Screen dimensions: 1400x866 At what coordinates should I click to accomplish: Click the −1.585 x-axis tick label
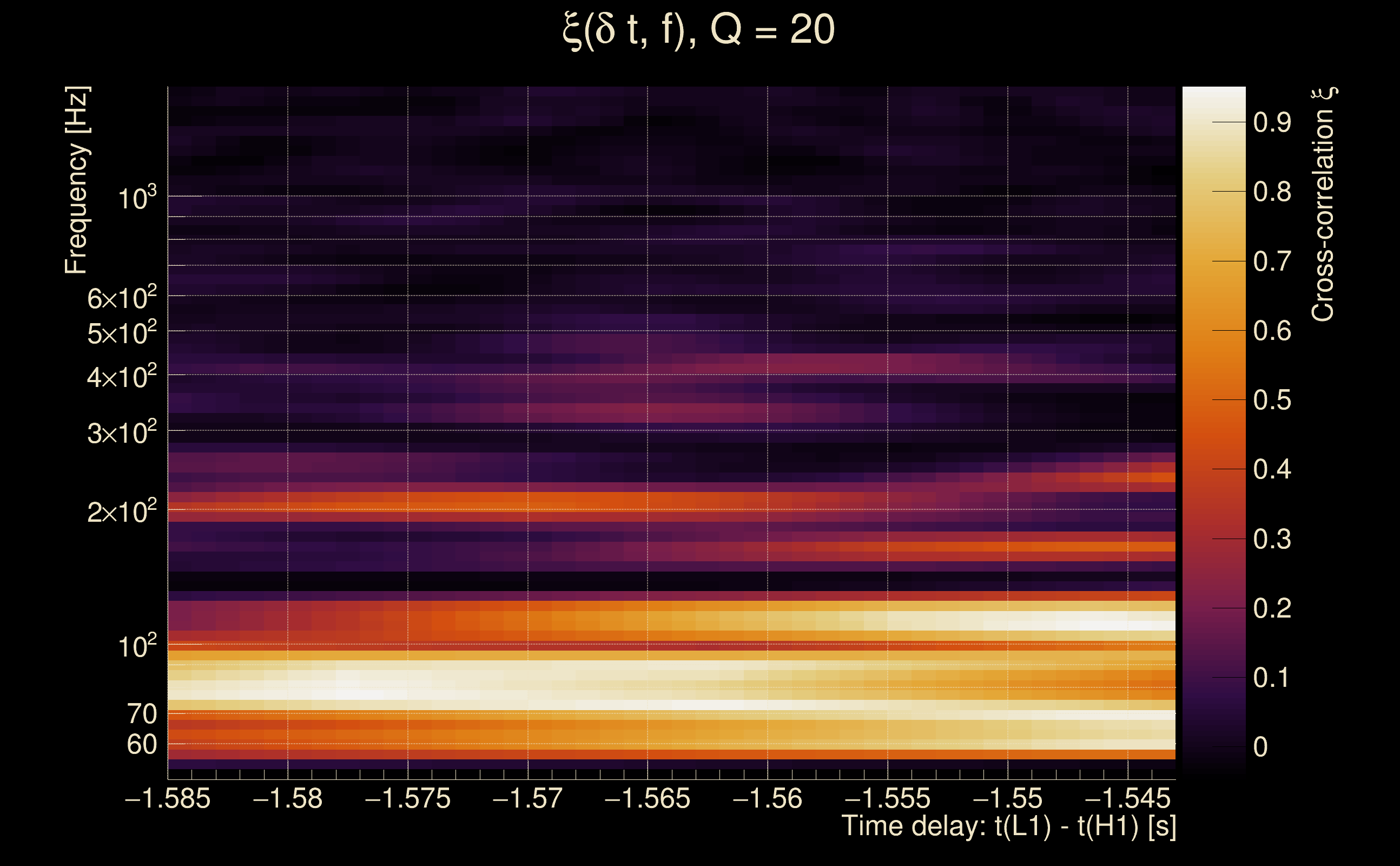(x=168, y=798)
